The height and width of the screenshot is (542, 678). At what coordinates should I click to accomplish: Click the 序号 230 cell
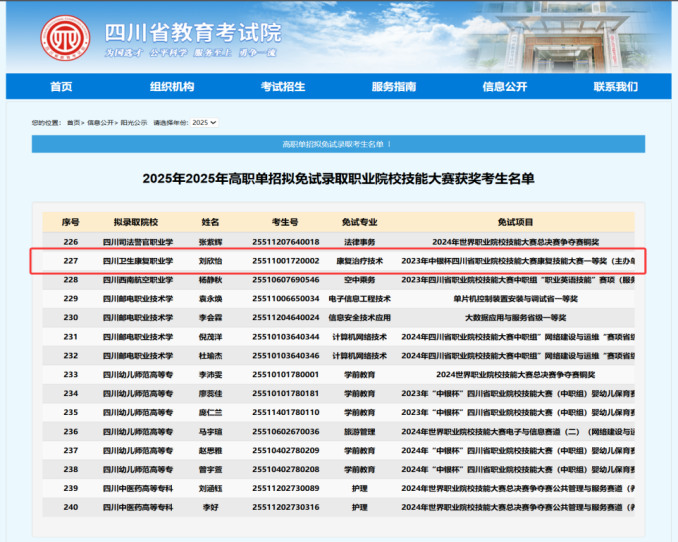click(70, 318)
